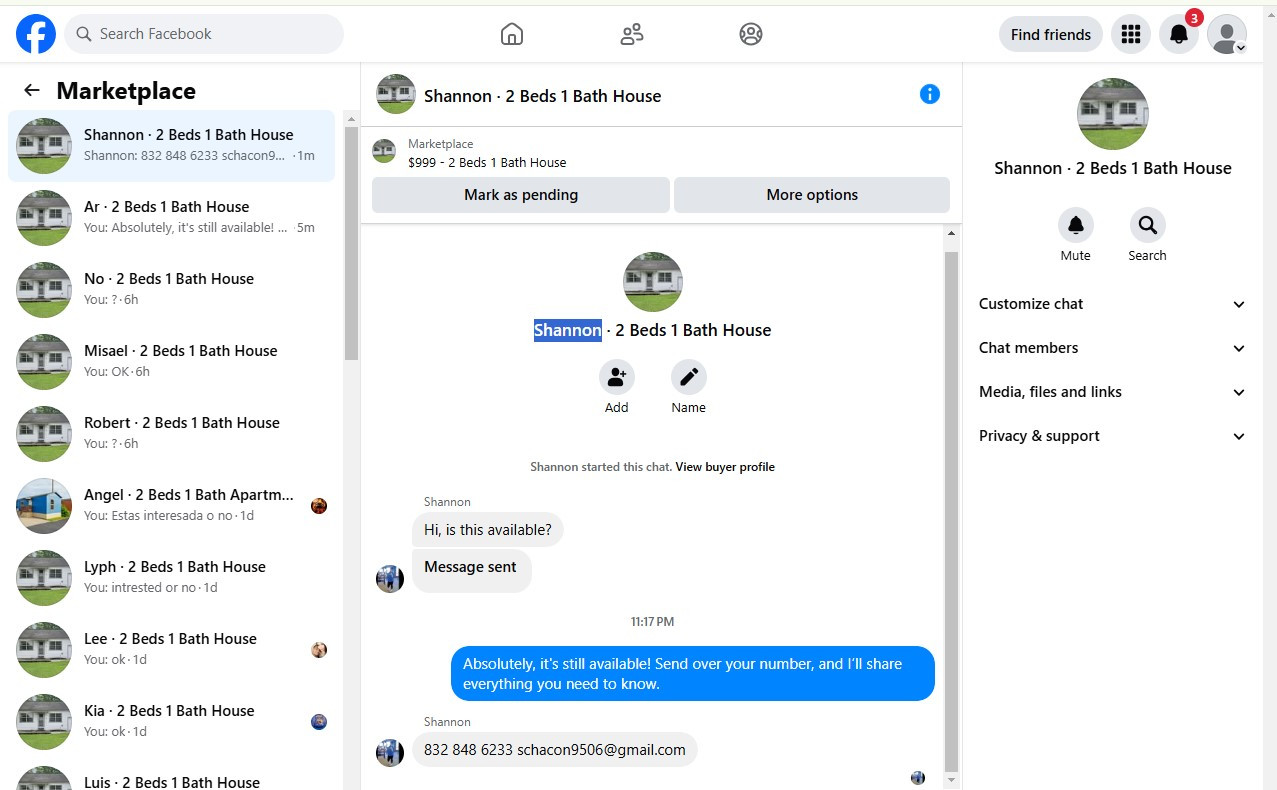Click large house picture in right panel
1277x790 pixels.
(1113, 114)
